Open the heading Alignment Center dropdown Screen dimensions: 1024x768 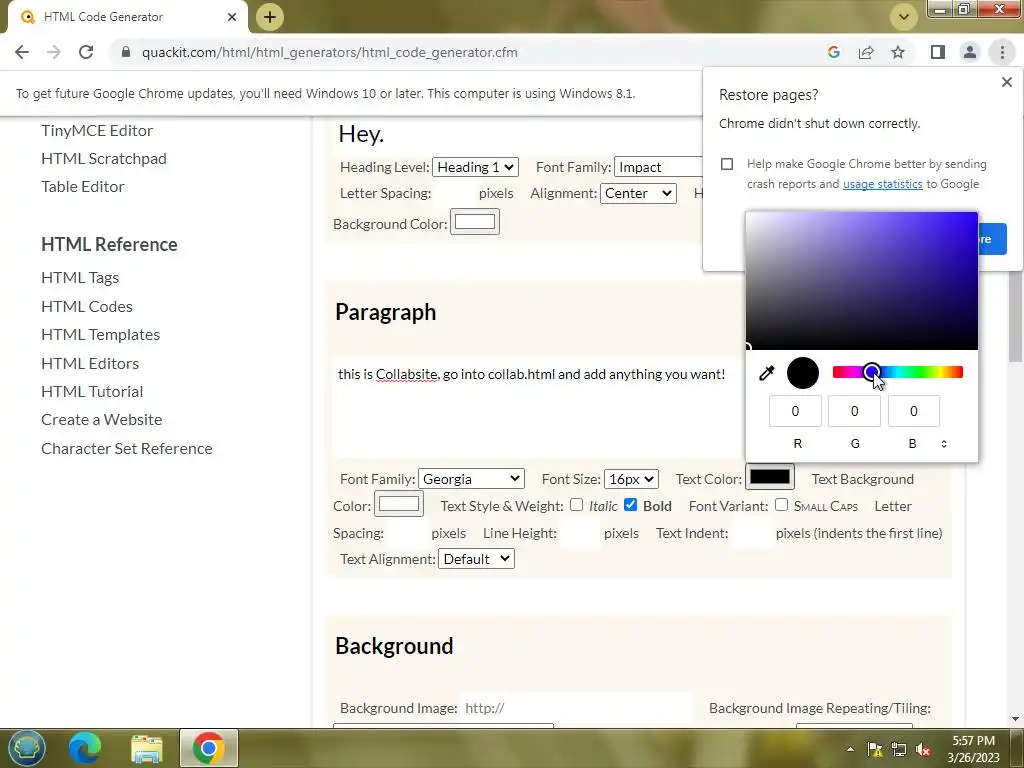point(638,193)
